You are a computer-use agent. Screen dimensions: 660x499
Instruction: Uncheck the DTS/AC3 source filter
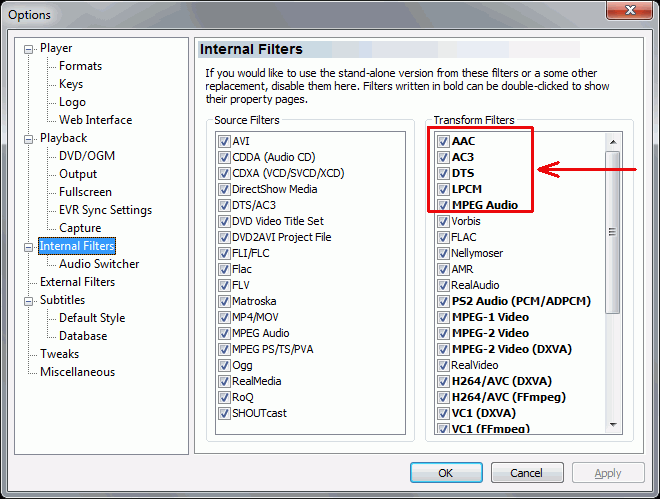(x=224, y=205)
